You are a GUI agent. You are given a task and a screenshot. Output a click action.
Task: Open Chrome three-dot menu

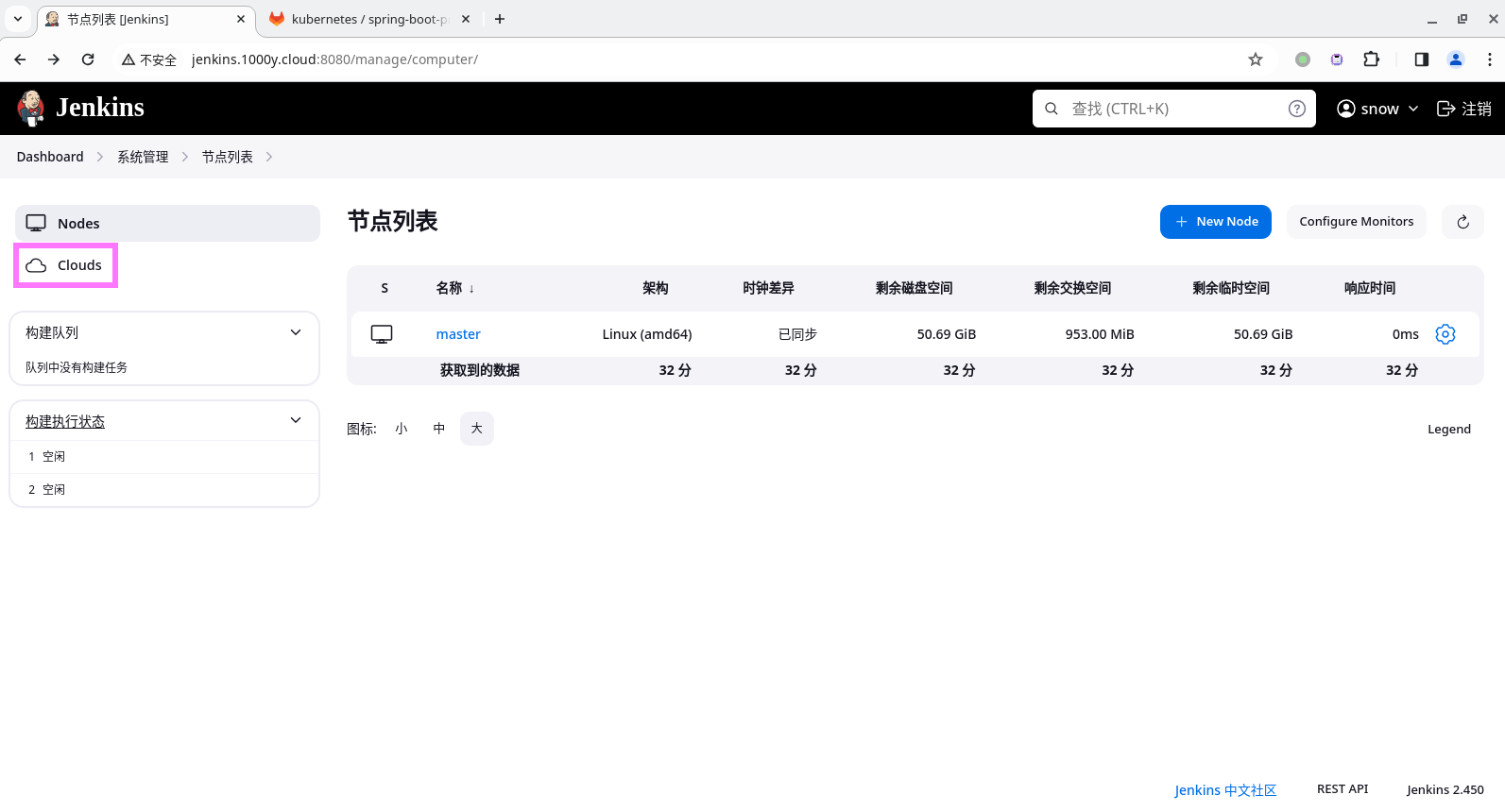(x=1490, y=59)
